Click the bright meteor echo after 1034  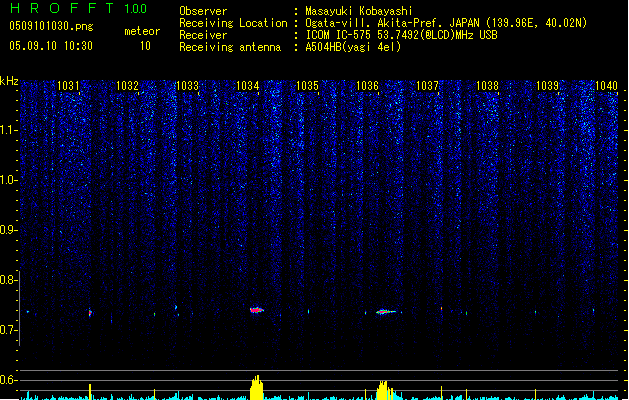[257, 310]
